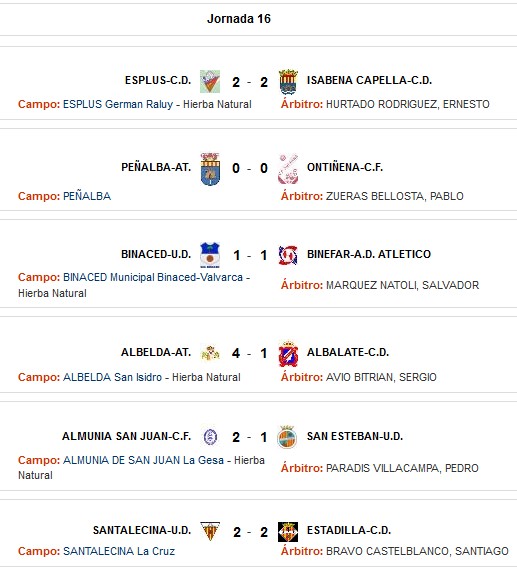Image resolution: width=517 pixels, height=570 pixels.
Task: Select the ALBELDA-AT. 4 - 1 score
Action: [x=249, y=353]
